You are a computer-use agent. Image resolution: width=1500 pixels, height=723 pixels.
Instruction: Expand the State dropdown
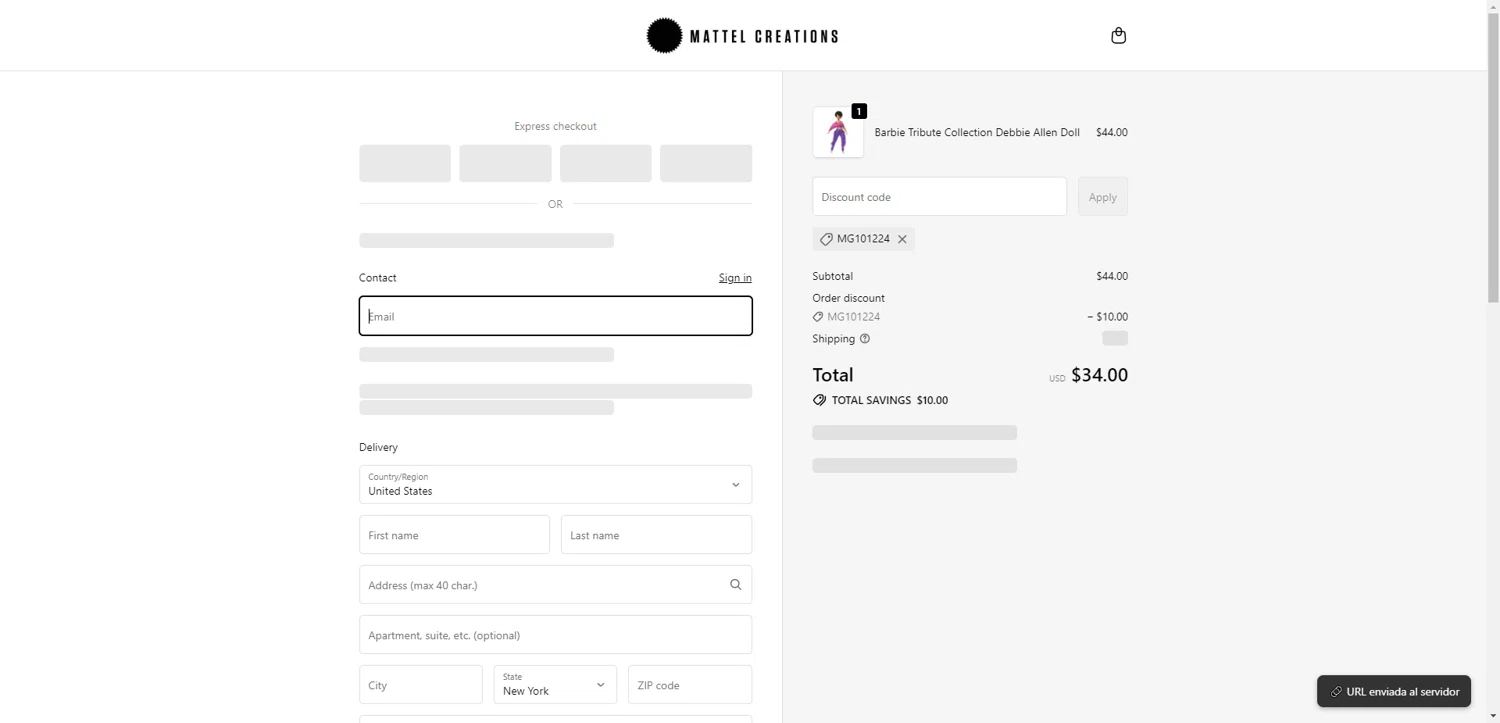coord(555,685)
